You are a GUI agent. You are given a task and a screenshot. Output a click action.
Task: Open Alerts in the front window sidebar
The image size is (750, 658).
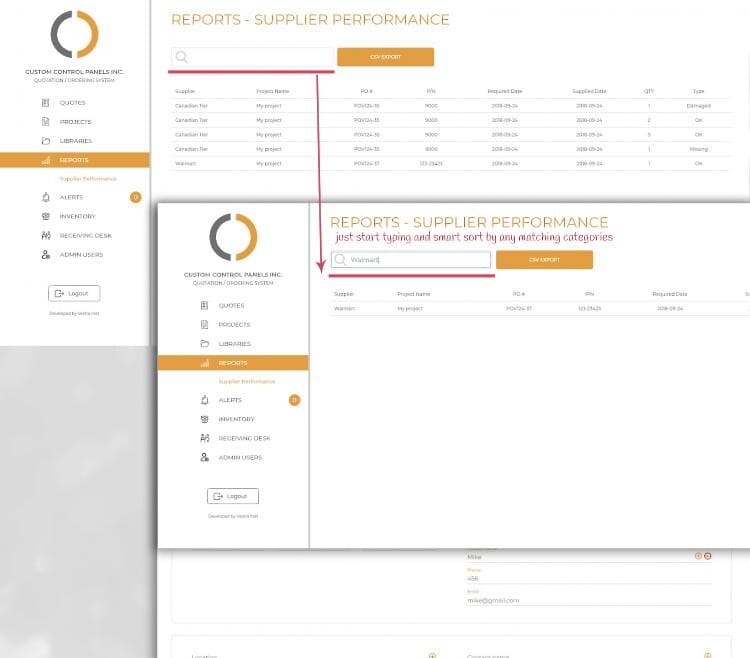tap(230, 400)
